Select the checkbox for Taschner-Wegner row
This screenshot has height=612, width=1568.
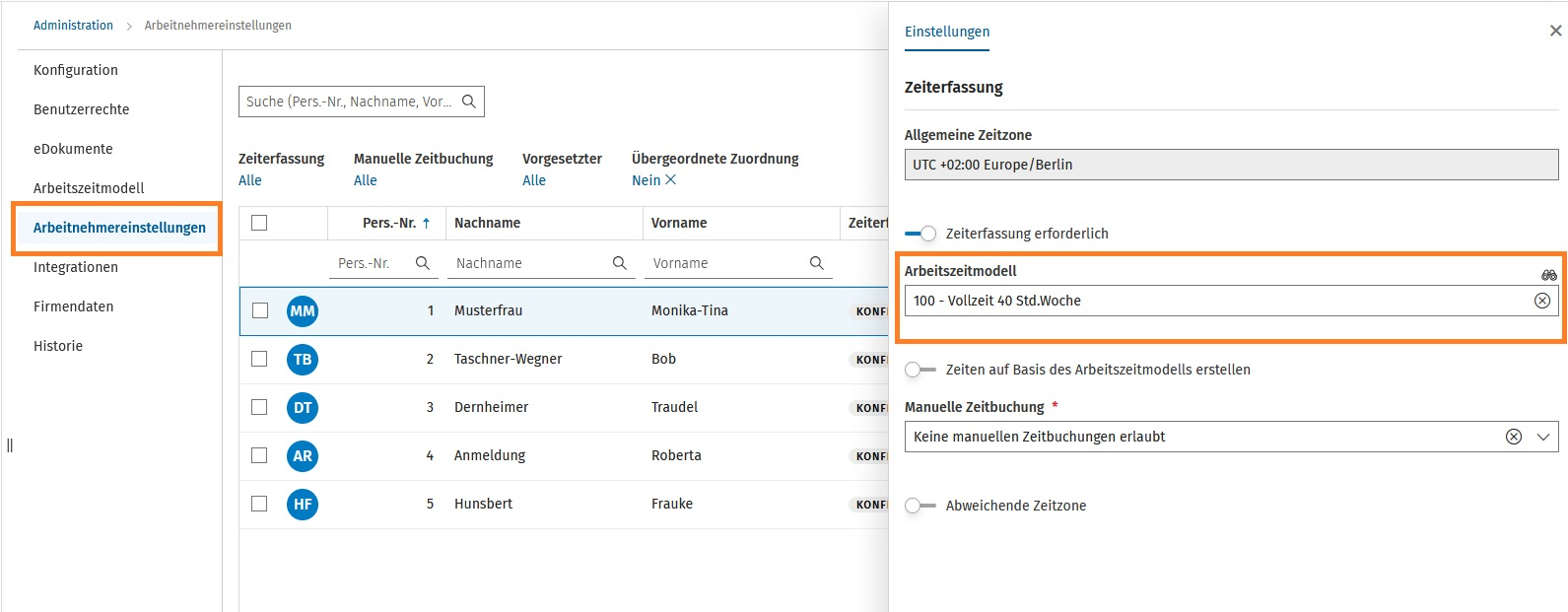click(259, 359)
